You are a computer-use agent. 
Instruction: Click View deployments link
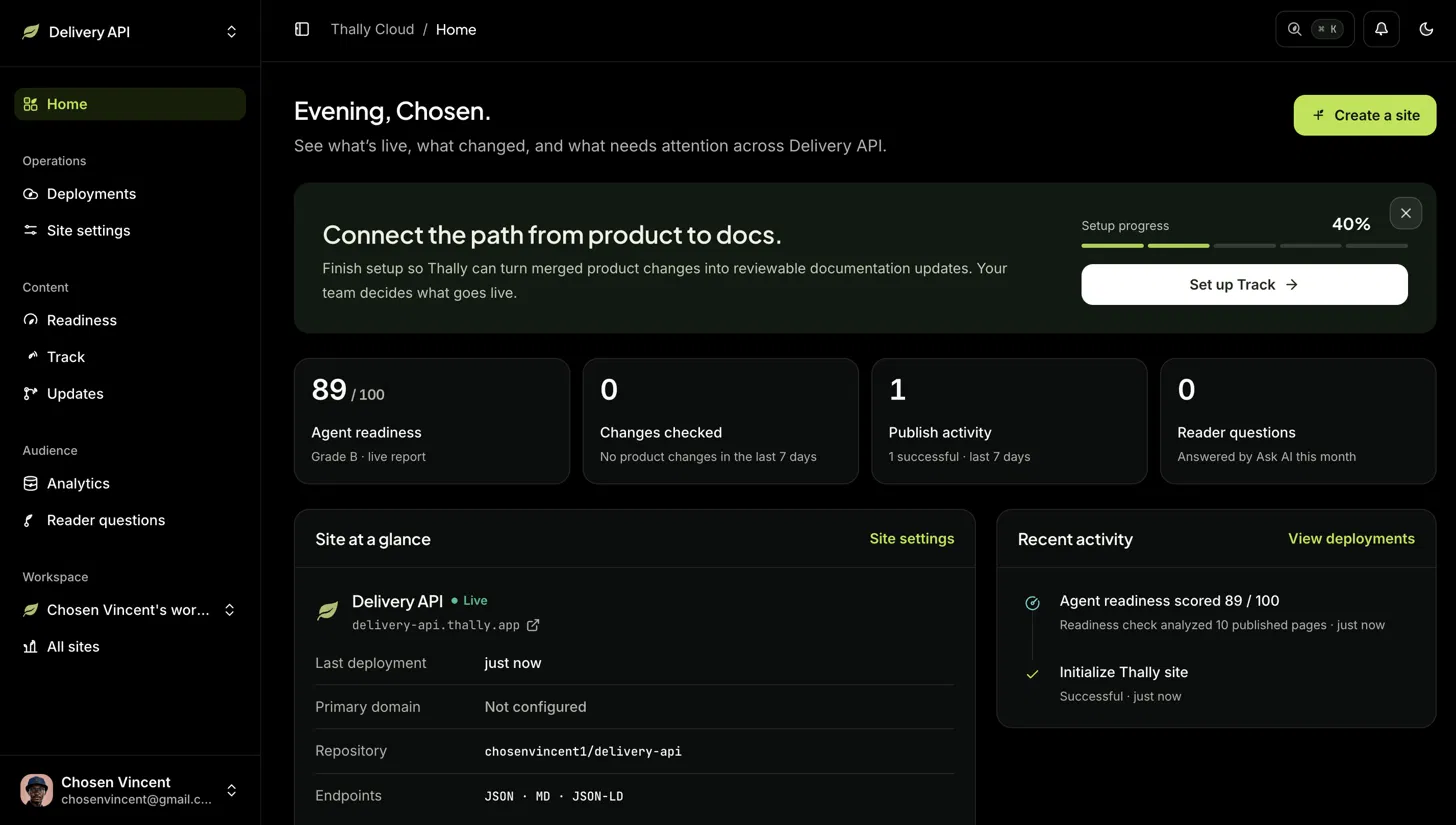pos(1351,539)
